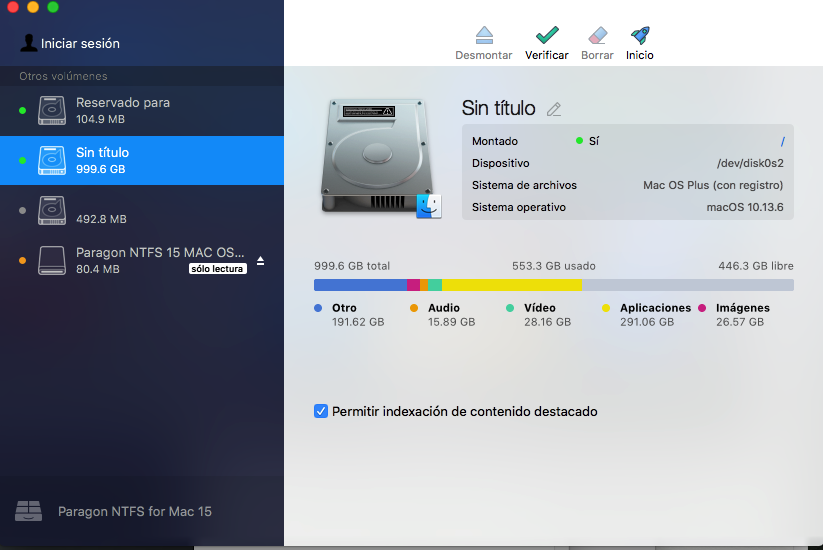Click the Imágenes legend pink dot
This screenshot has width=823, height=550.
tap(702, 308)
